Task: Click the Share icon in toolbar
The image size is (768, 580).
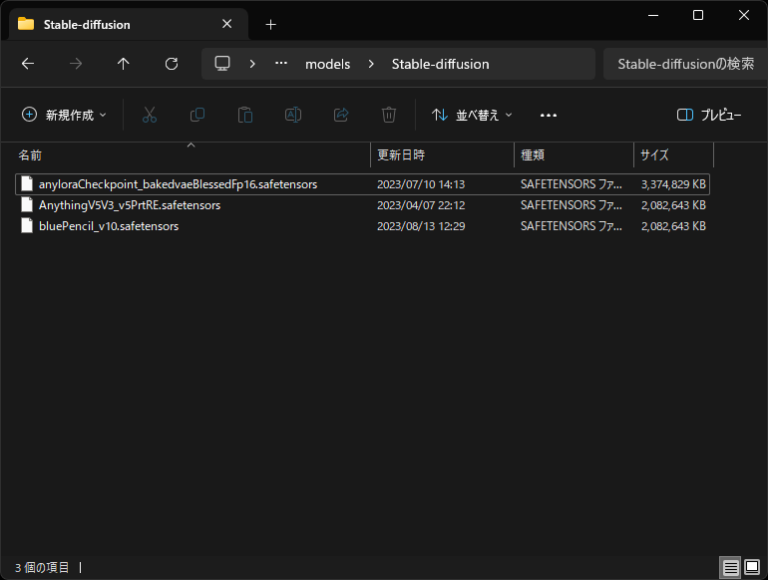Action: click(341, 115)
